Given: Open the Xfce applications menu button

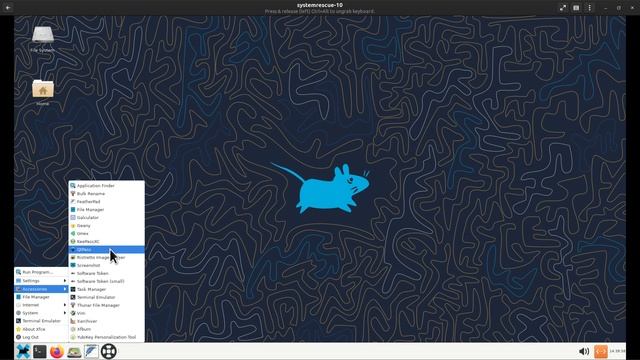Looking at the screenshot, I should click(x=23, y=351).
